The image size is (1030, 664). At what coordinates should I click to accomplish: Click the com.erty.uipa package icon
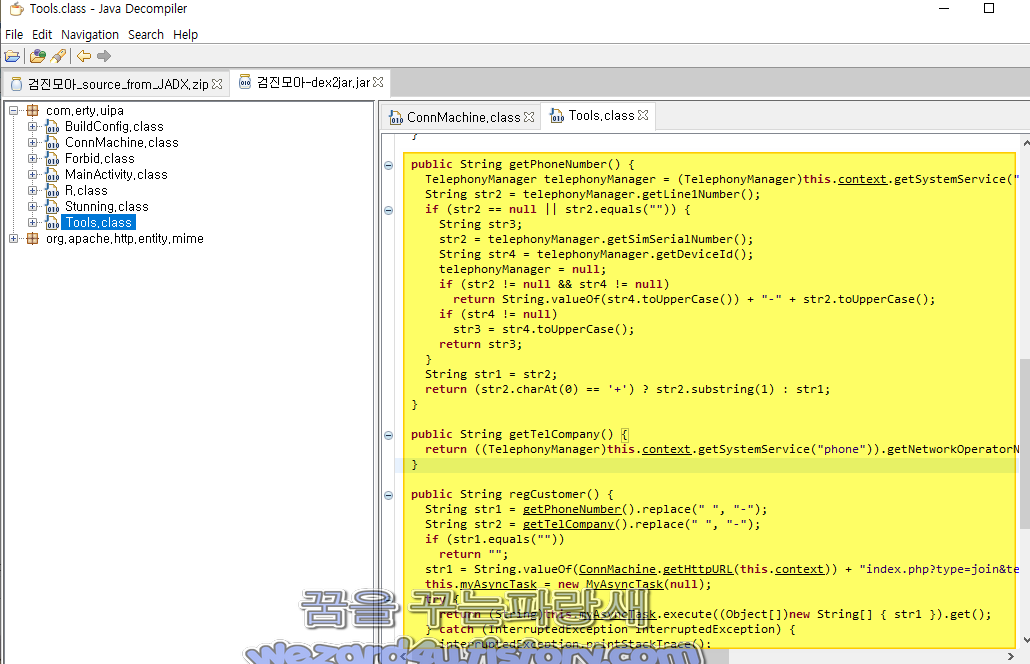[x=32, y=110]
